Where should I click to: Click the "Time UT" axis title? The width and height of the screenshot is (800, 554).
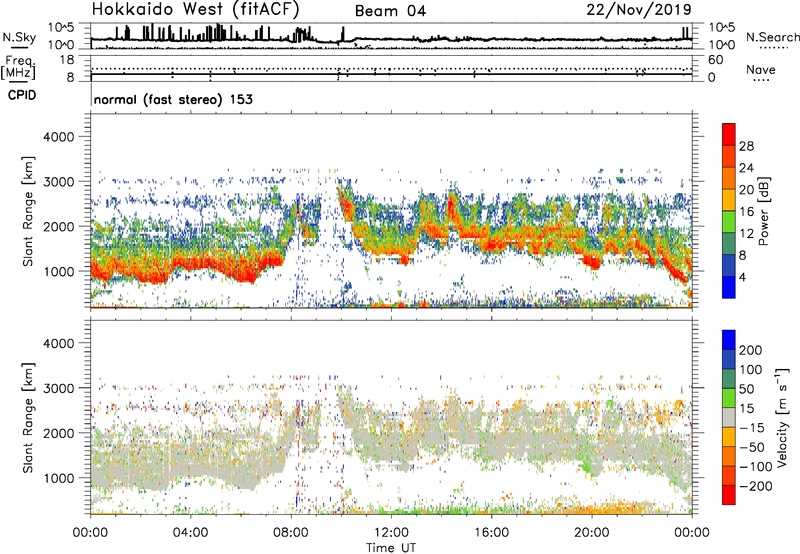coord(391,548)
